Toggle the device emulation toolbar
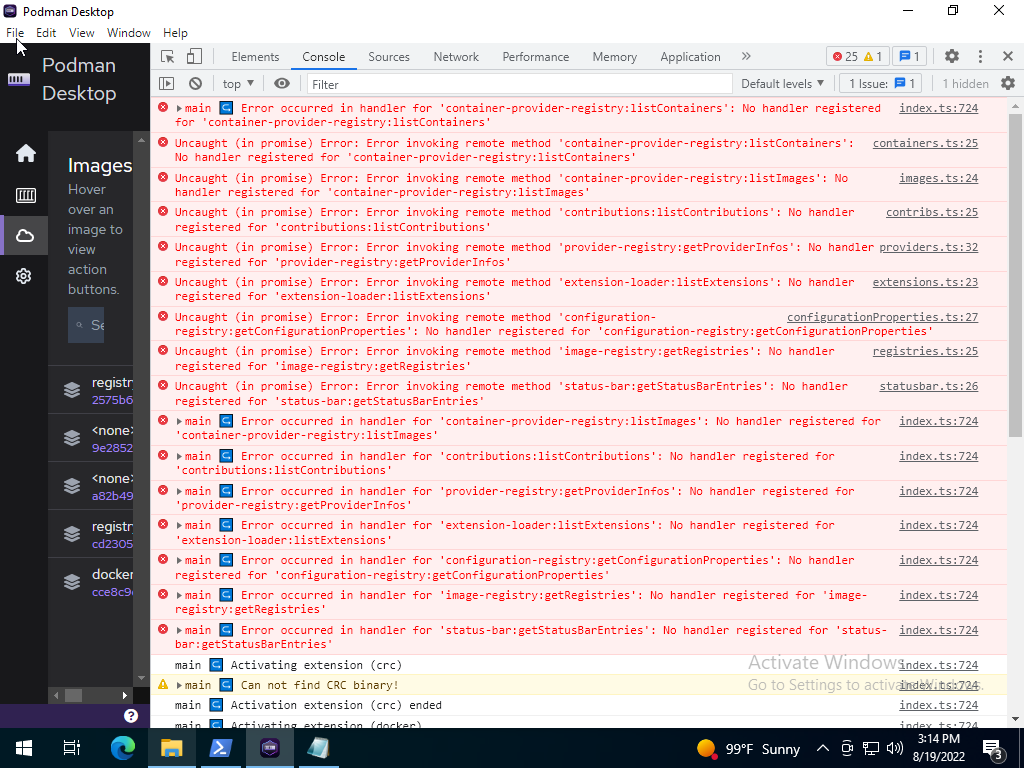 [x=192, y=57]
